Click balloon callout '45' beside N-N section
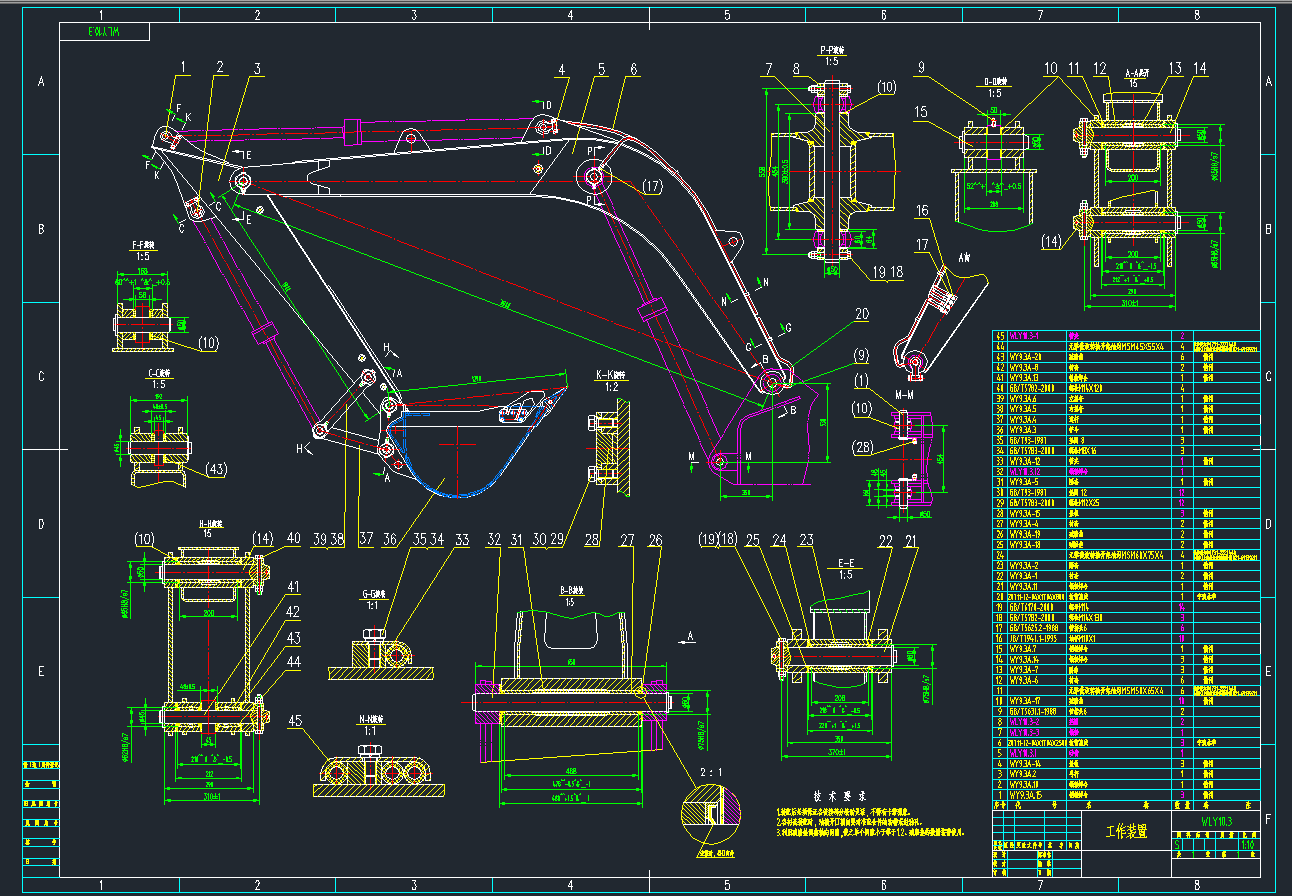Screen dimensions: 1292x896 coord(295,722)
